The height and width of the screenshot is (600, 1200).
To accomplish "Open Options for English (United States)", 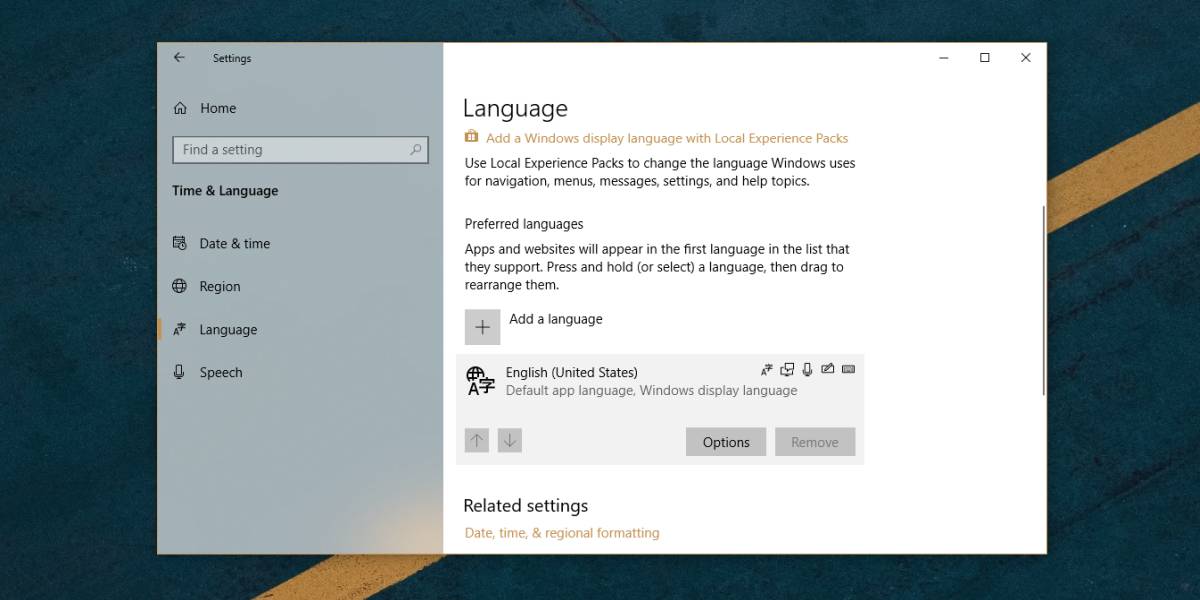I will click(726, 442).
